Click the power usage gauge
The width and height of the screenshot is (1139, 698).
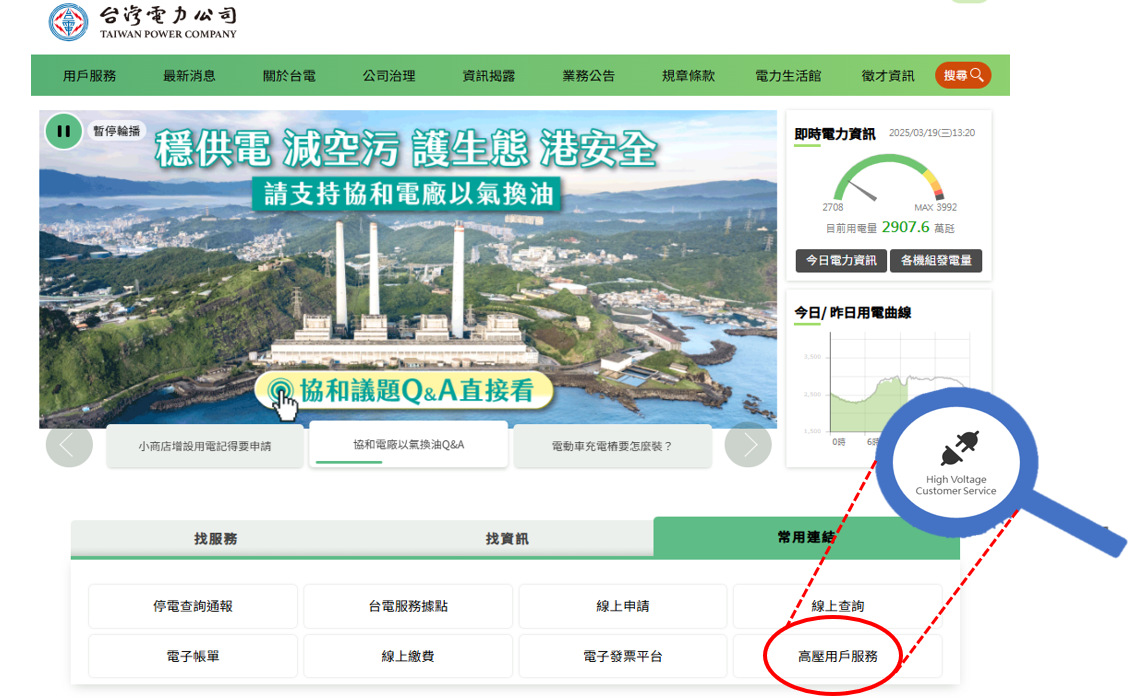click(888, 178)
